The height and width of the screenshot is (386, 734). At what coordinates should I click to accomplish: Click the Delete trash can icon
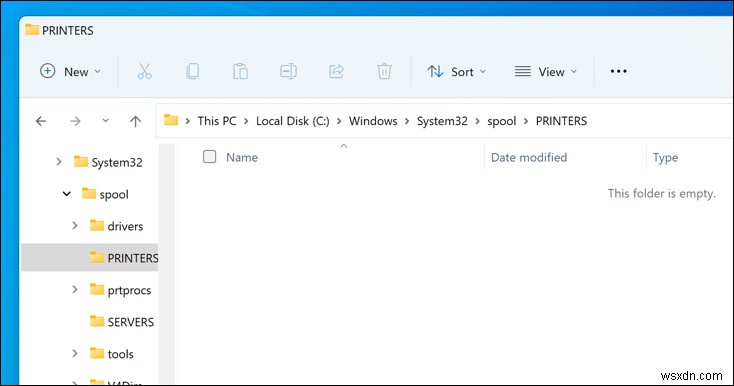pyautogui.click(x=384, y=71)
